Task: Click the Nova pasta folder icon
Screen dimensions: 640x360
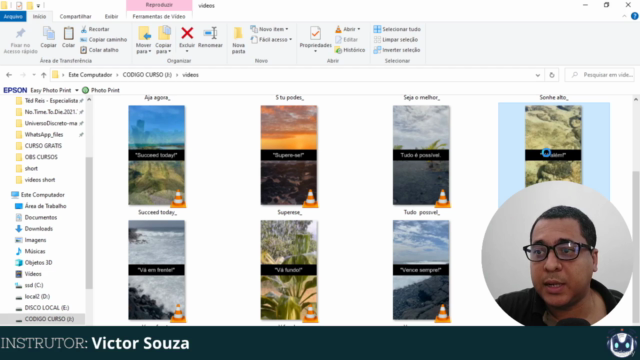Action: pos(238,33)
